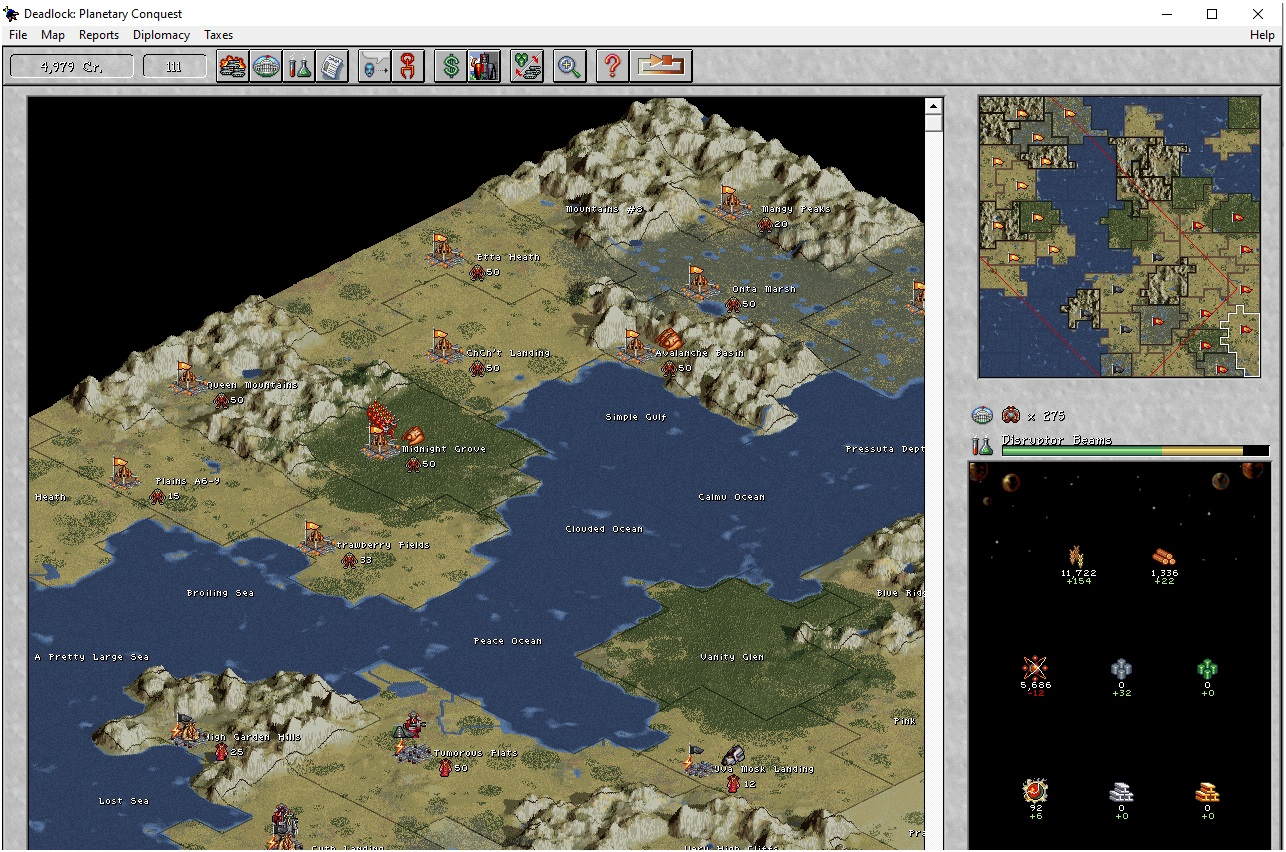Click the red claw toolbar icon
The image size is (1286, 852).
coord(407,67)
